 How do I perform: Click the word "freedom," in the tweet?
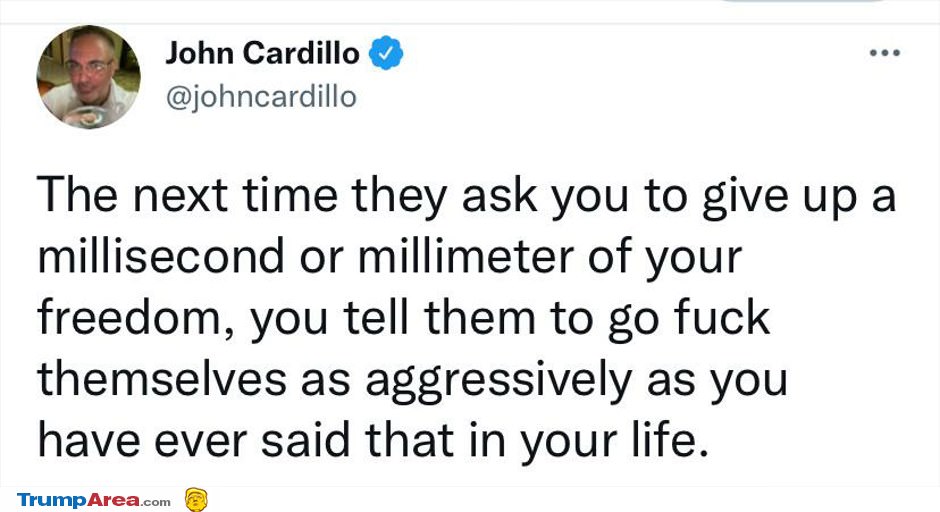tap(136, 319)
